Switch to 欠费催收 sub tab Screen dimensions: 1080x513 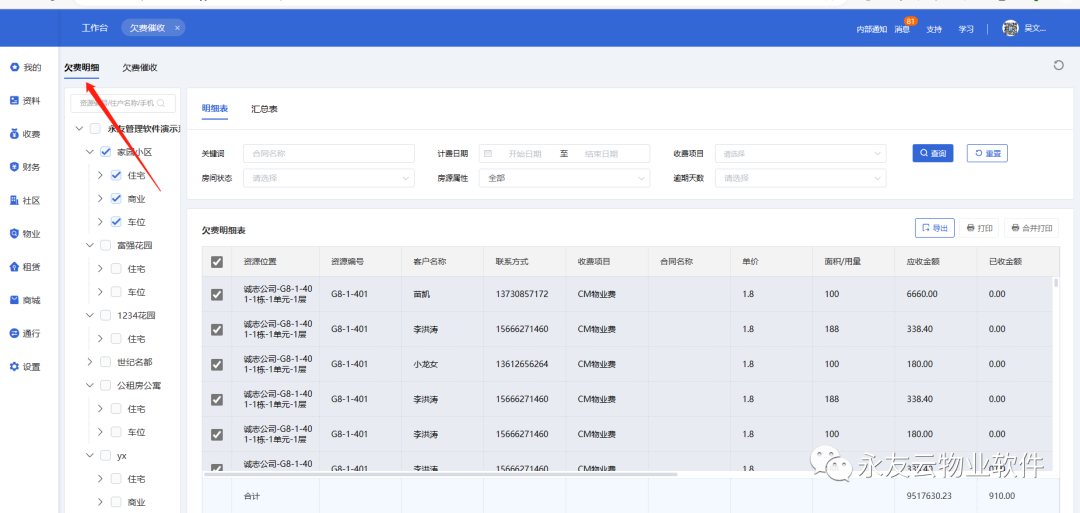point(140,67)
